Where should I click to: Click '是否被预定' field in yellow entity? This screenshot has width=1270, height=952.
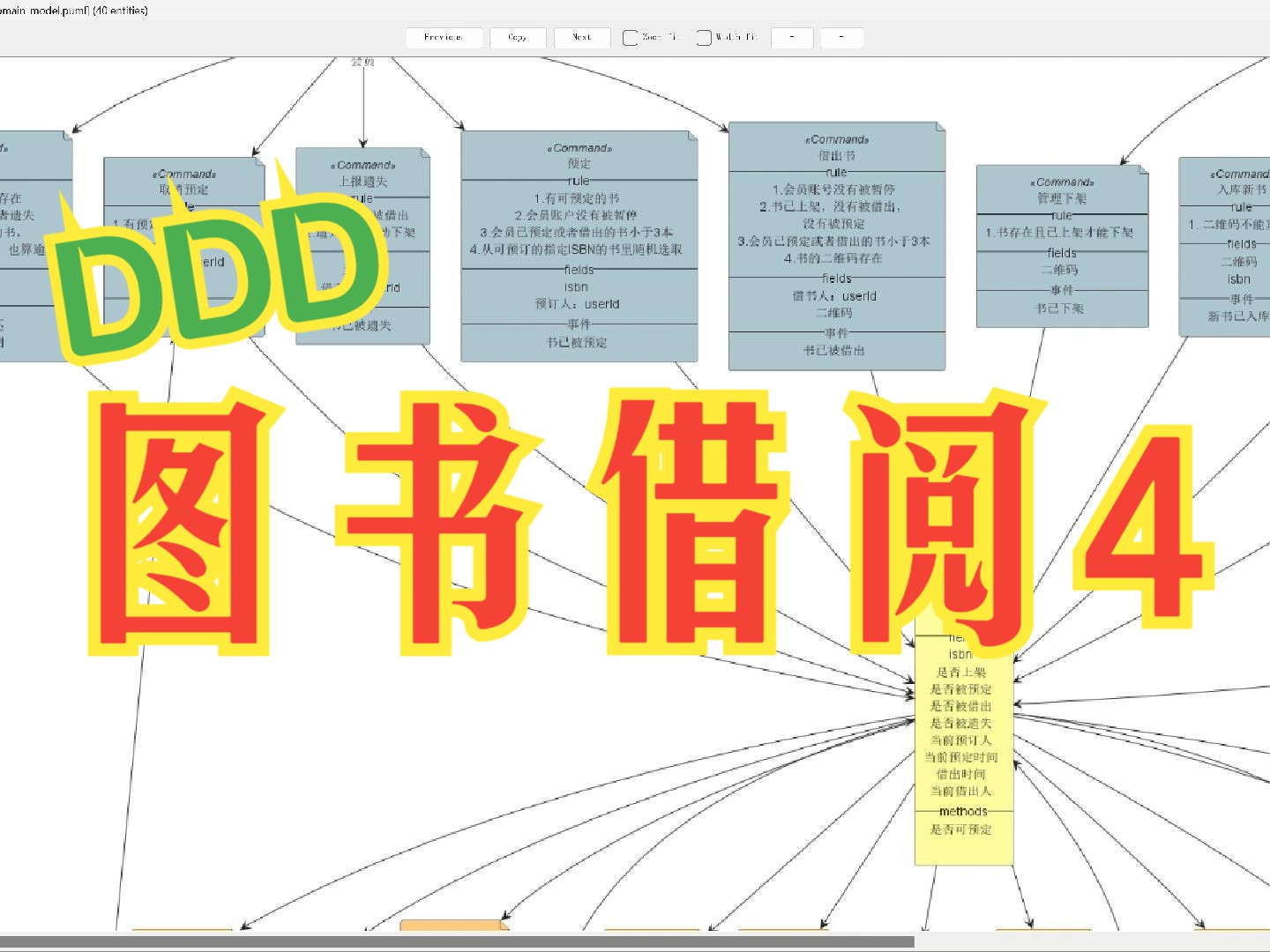click(961, 689)
